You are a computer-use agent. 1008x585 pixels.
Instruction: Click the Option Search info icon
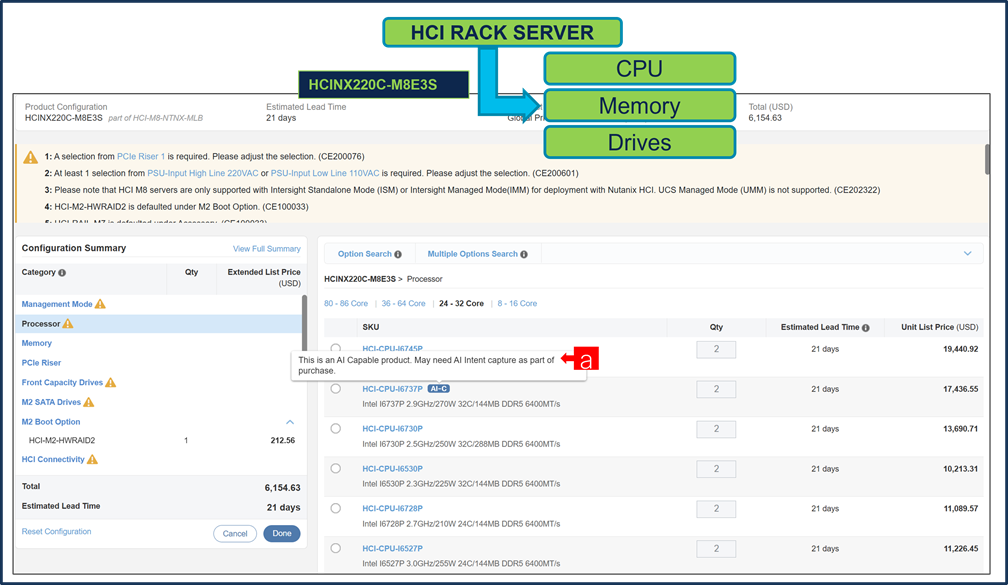pyautogui.click(x=398, y=255)
